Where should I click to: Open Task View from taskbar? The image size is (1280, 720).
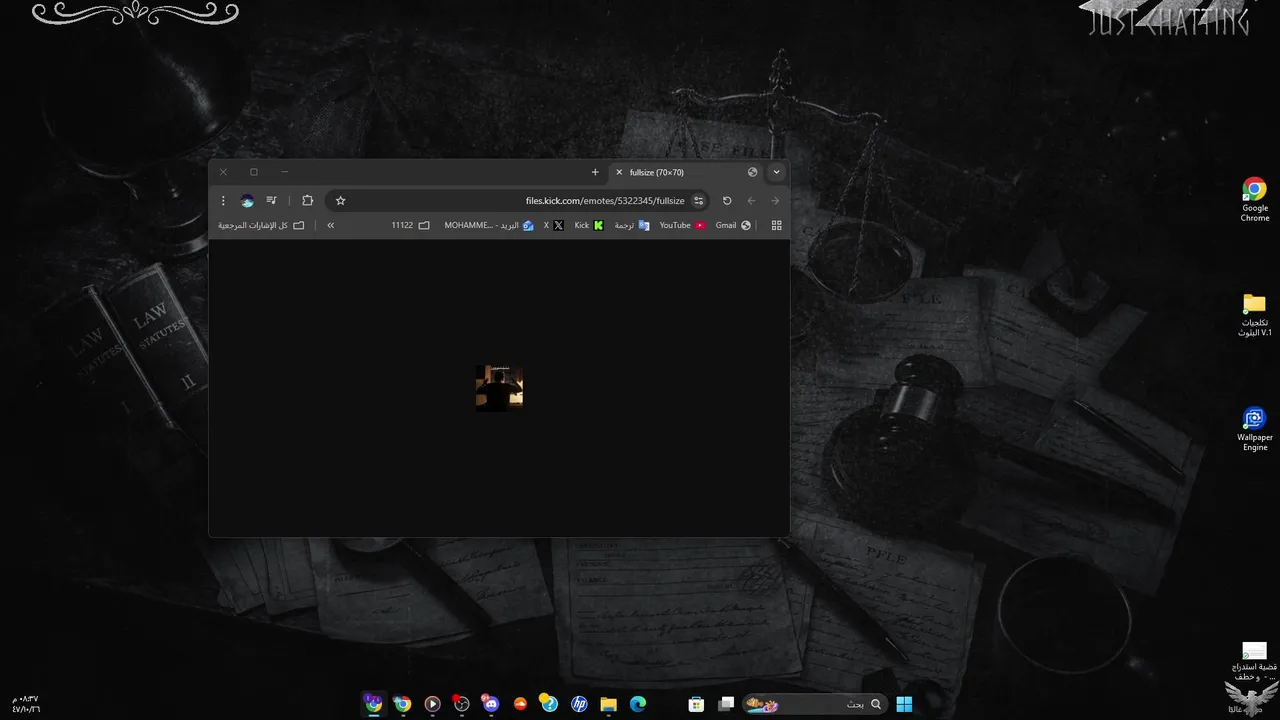(727, 704)
